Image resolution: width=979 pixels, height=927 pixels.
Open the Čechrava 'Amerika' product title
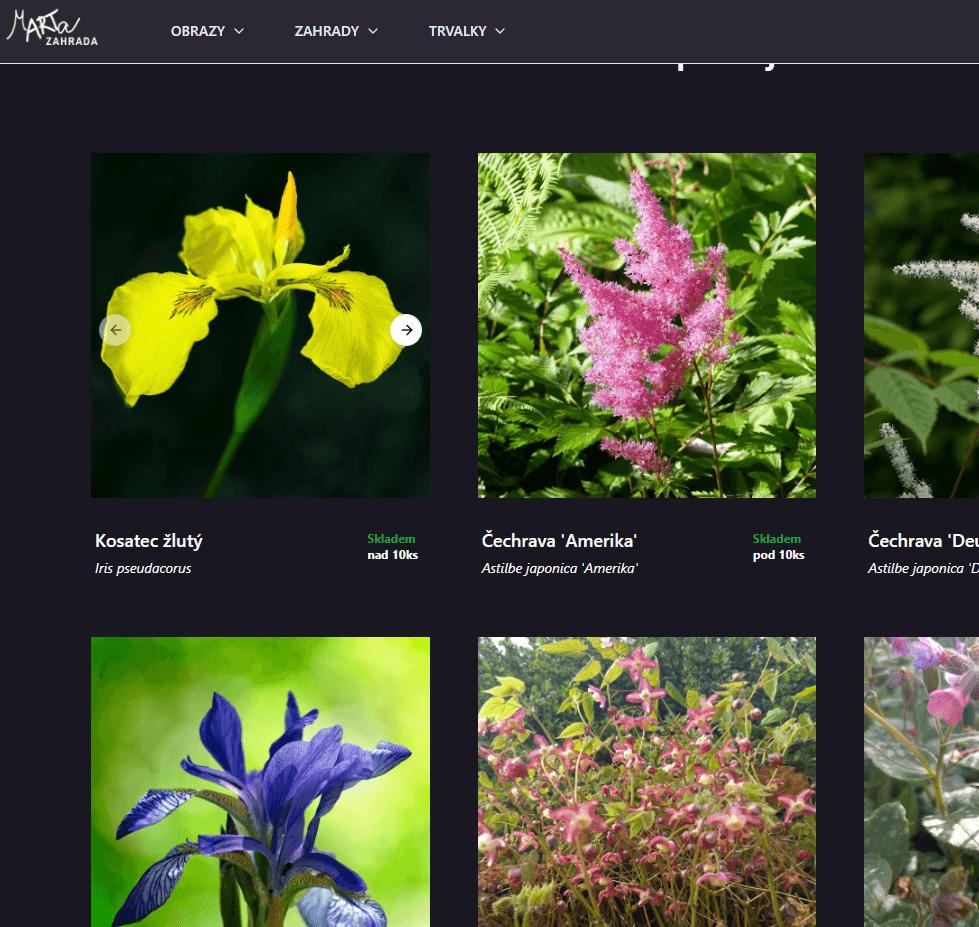(559, 541)
